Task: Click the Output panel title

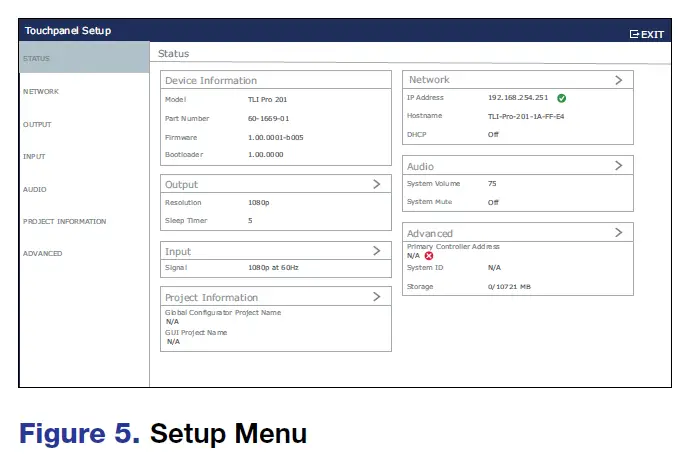Action: (181, 185)
